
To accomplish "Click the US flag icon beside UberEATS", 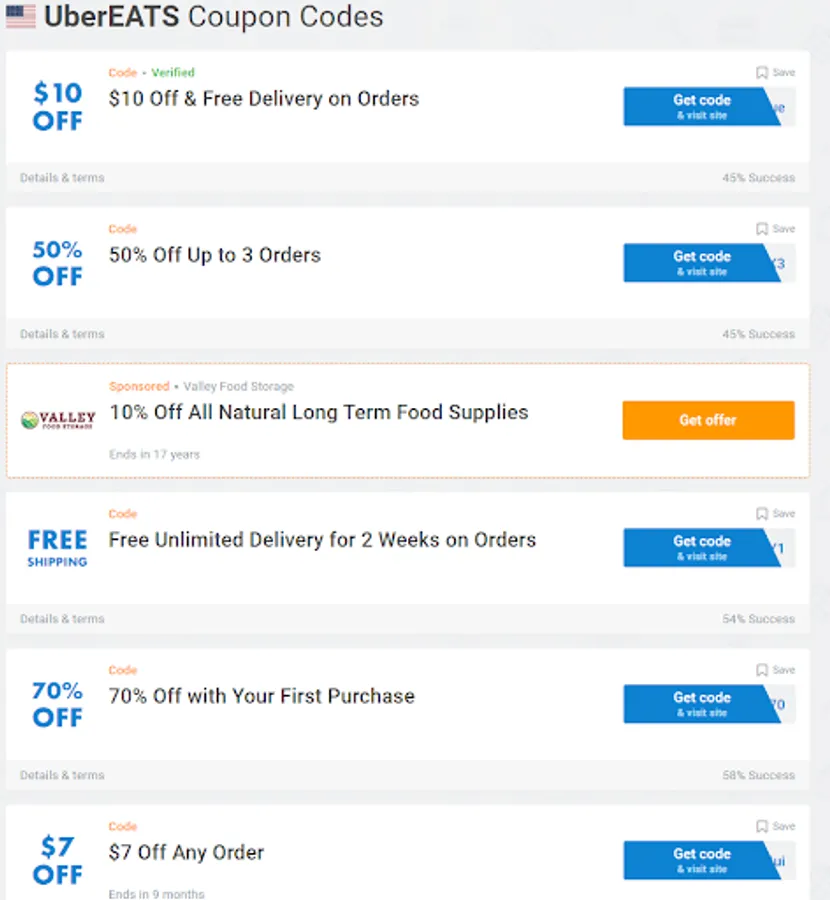I will [20, 17].
